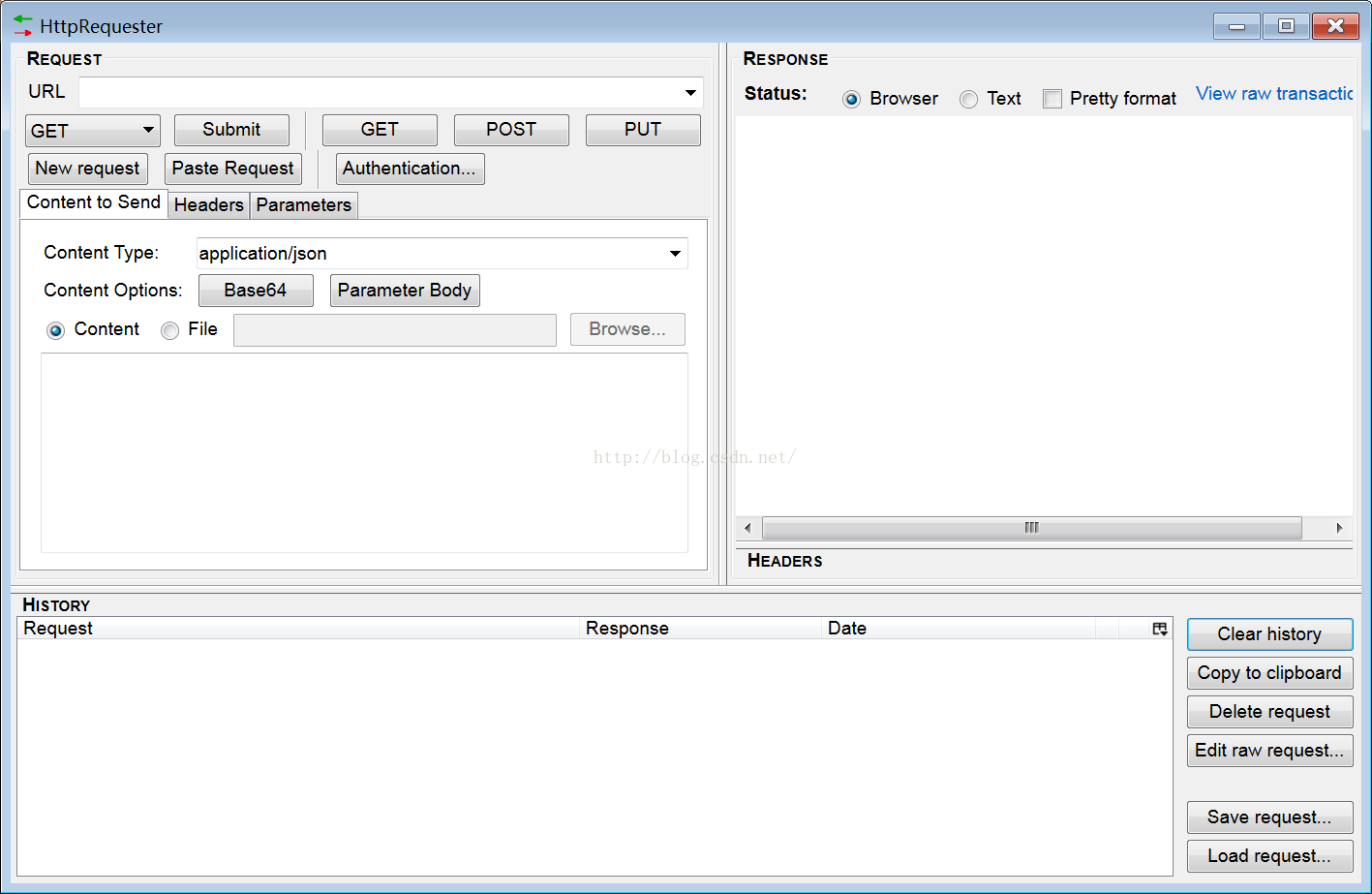Image resolution: width=1372 pixels, height=894 pixels.
Task: Click Copy to clipboard button
Action: click(x=1269, y=673)
